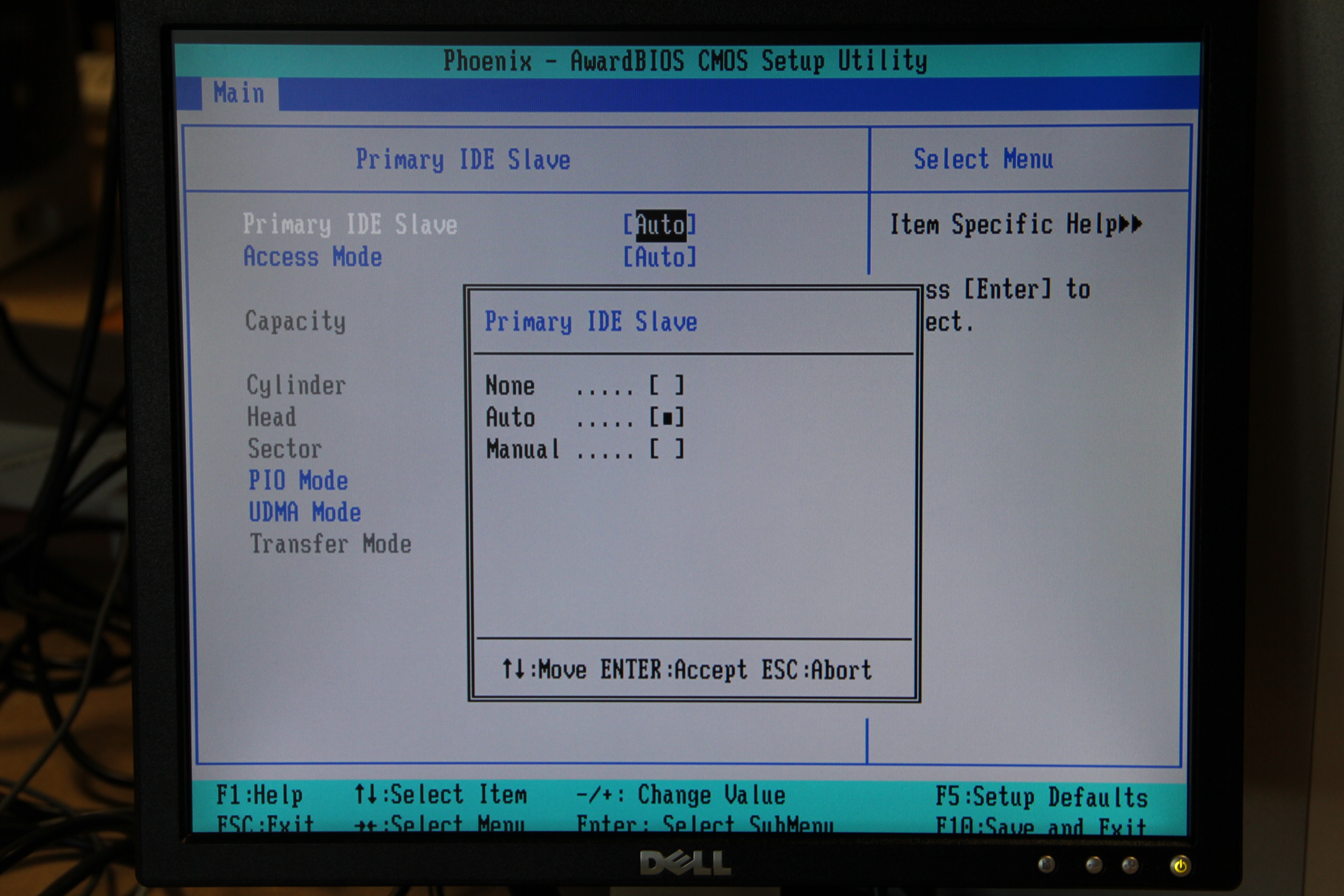
Task: Open Access Mode Auto value field
Action: pos(660,257)
